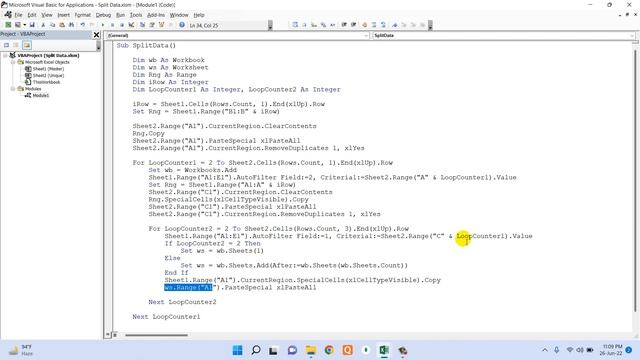Click the View Object icon in Project panel

(x=16, y=45)
